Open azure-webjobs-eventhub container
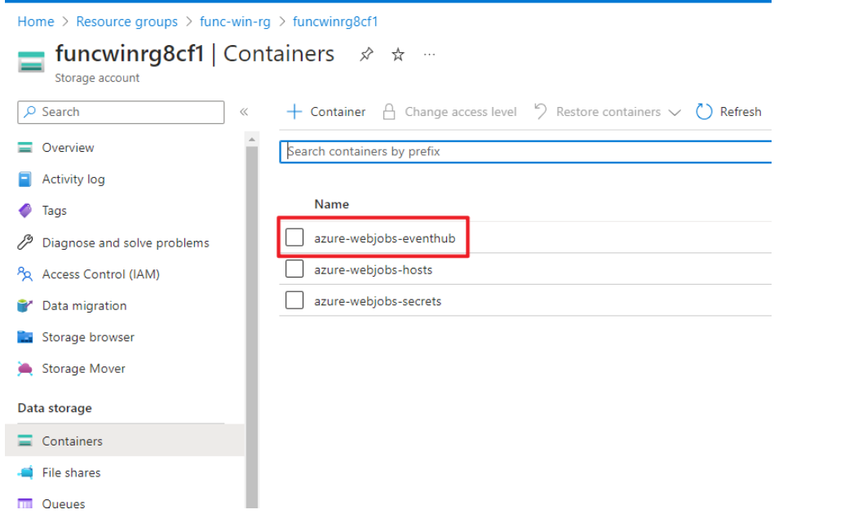Viewport: 867px width, 515px height. (x=385, y=238)
